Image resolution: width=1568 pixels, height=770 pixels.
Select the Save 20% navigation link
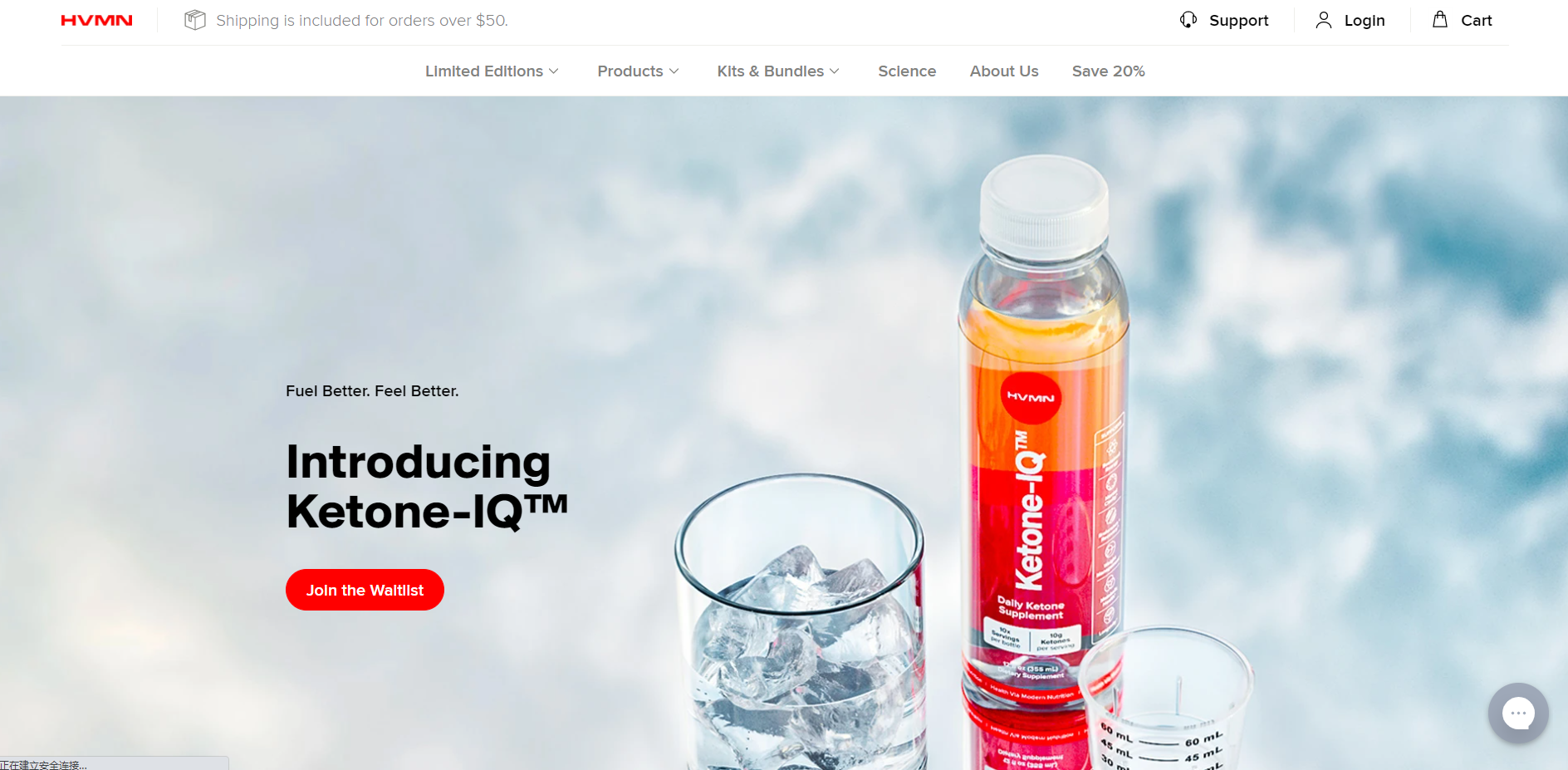1108,71
